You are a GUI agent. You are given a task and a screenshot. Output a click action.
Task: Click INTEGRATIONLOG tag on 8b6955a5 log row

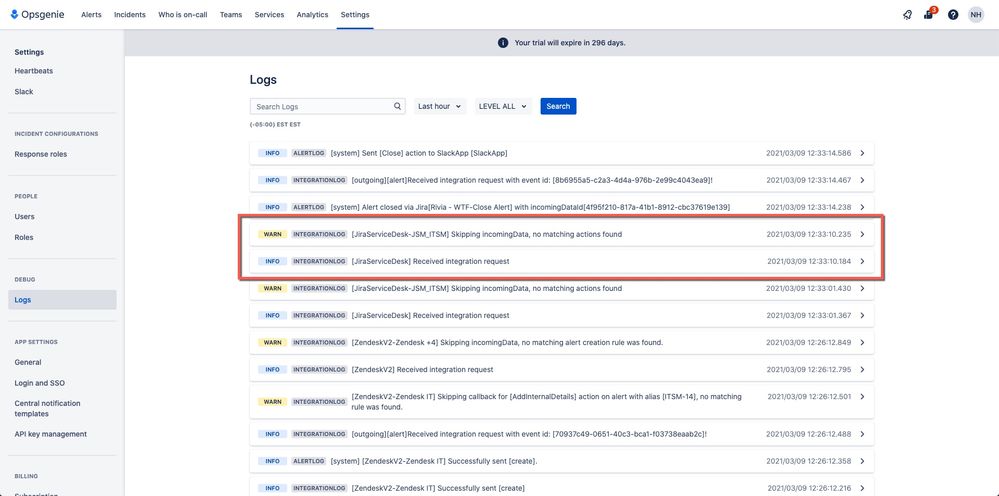coord(319,180)
